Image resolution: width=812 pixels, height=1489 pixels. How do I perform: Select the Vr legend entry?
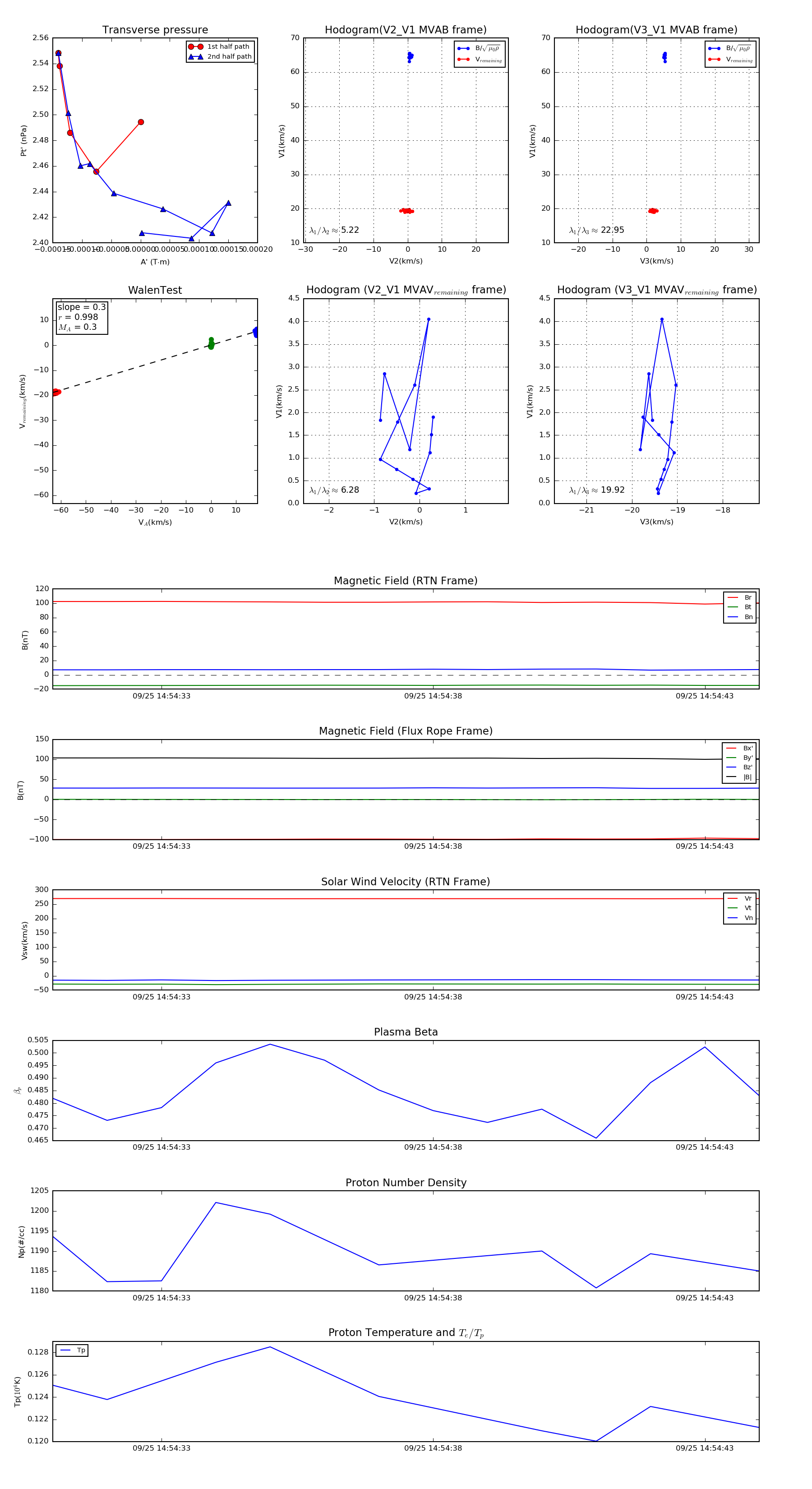click(740, 898)
